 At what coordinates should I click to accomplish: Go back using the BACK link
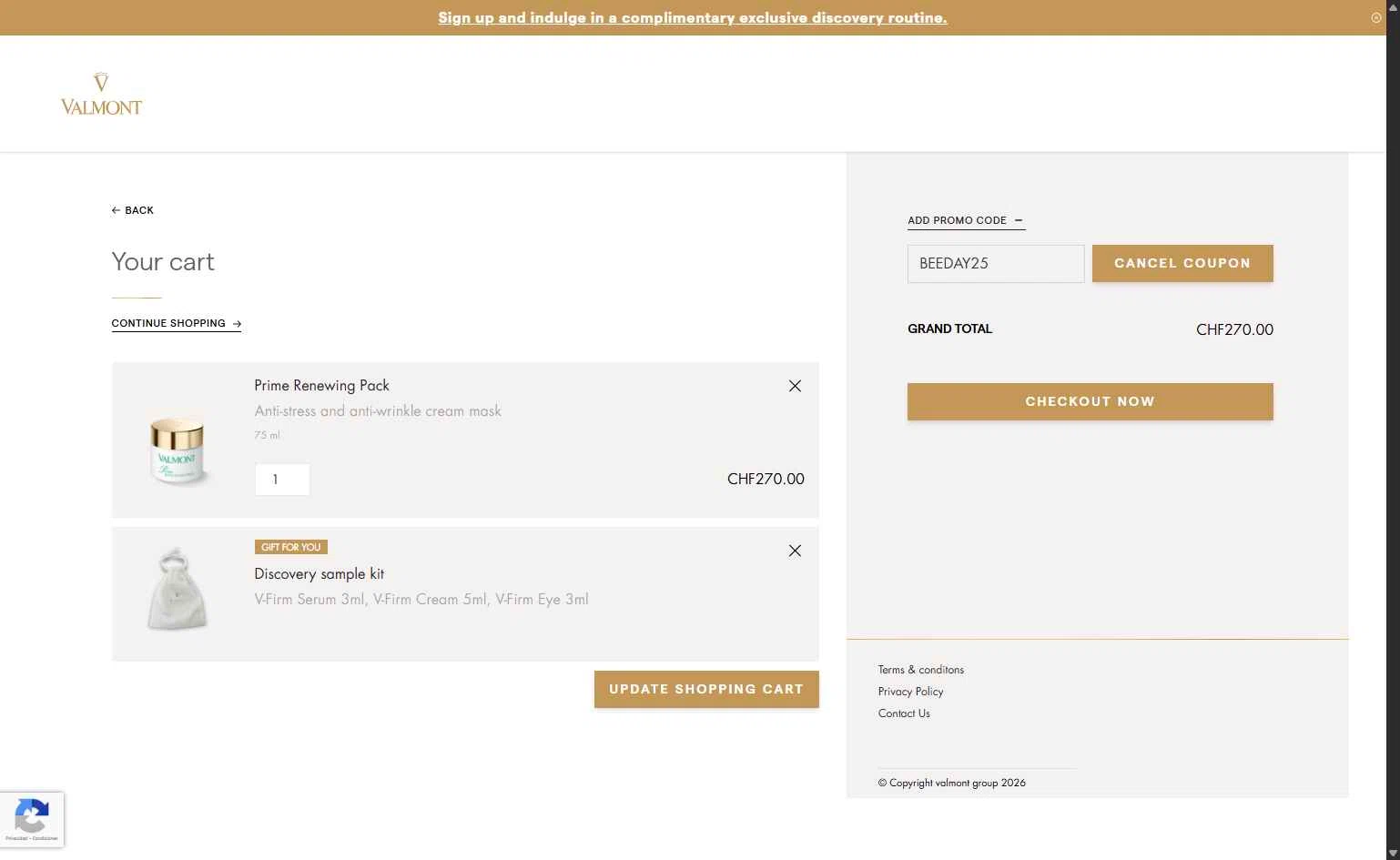tap(133, 210)
